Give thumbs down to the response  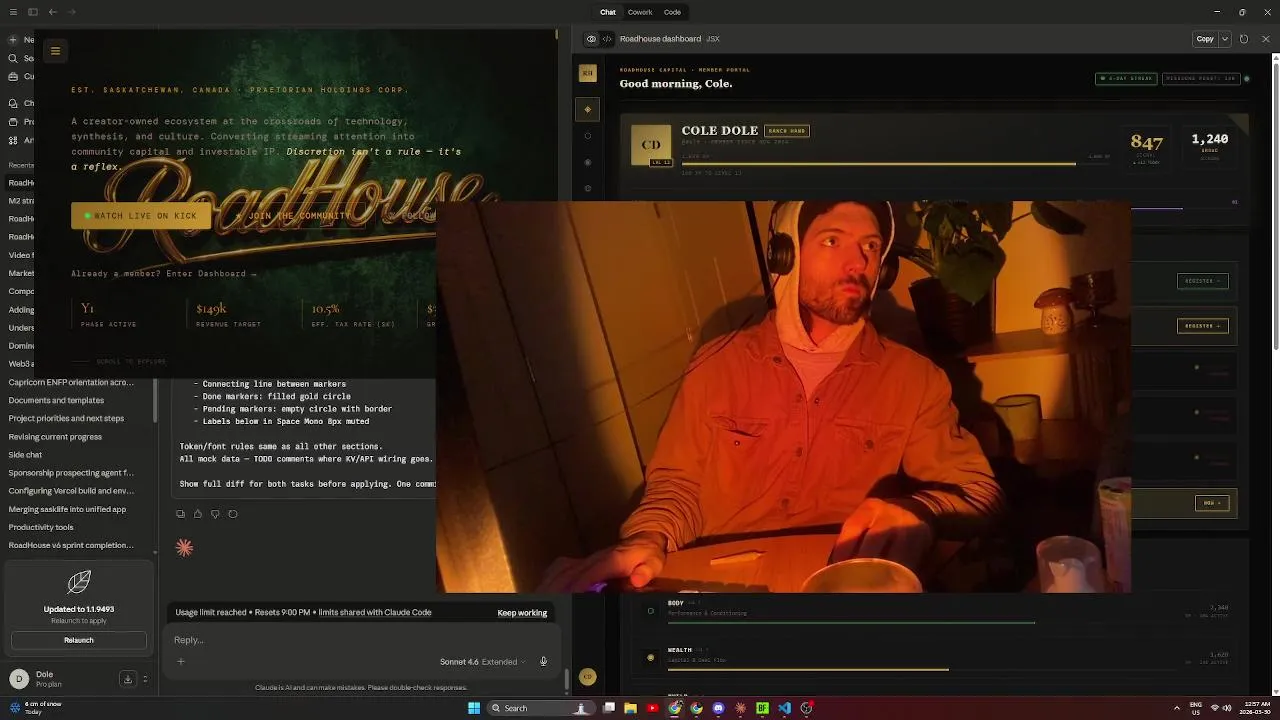click(215, 514)
